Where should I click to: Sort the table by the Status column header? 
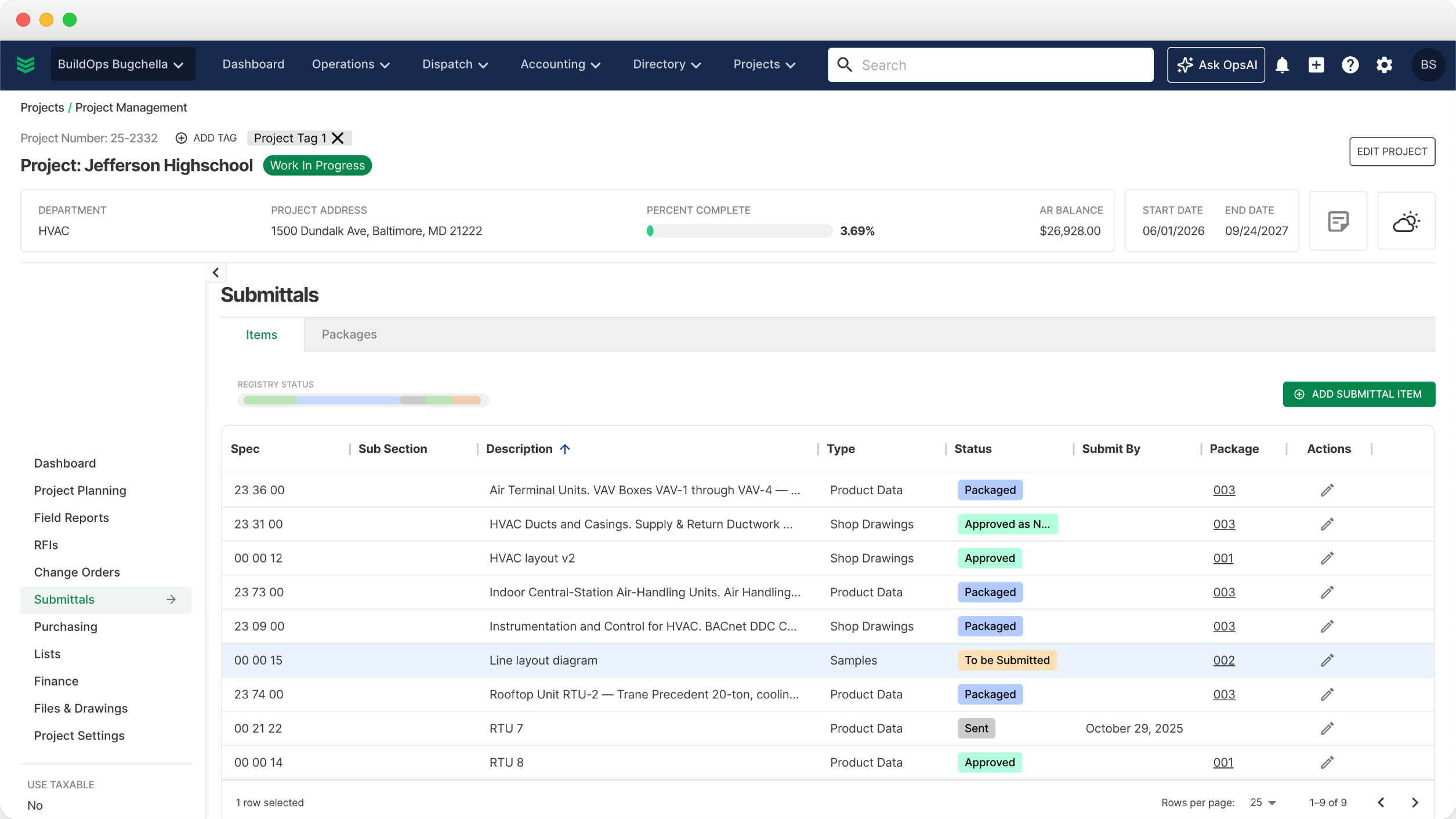(x=973, y=449)
